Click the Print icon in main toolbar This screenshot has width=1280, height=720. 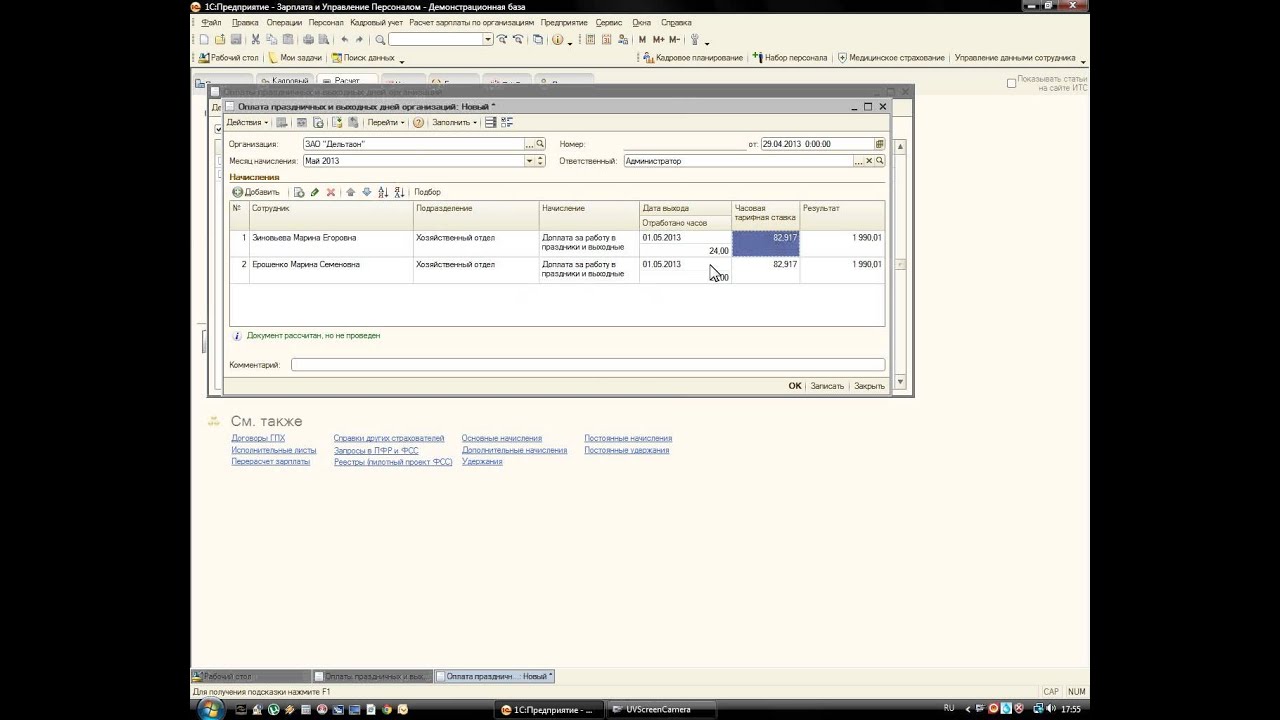pos(308,40)
